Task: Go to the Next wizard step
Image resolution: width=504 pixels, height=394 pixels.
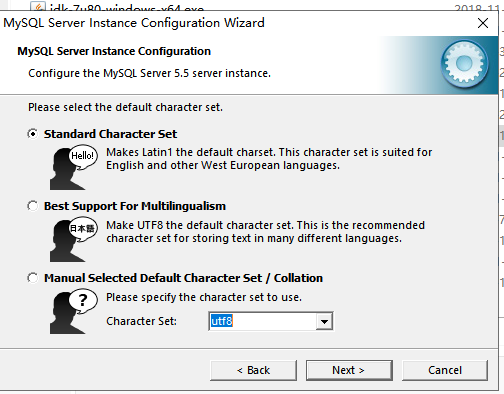Action: 349,370
